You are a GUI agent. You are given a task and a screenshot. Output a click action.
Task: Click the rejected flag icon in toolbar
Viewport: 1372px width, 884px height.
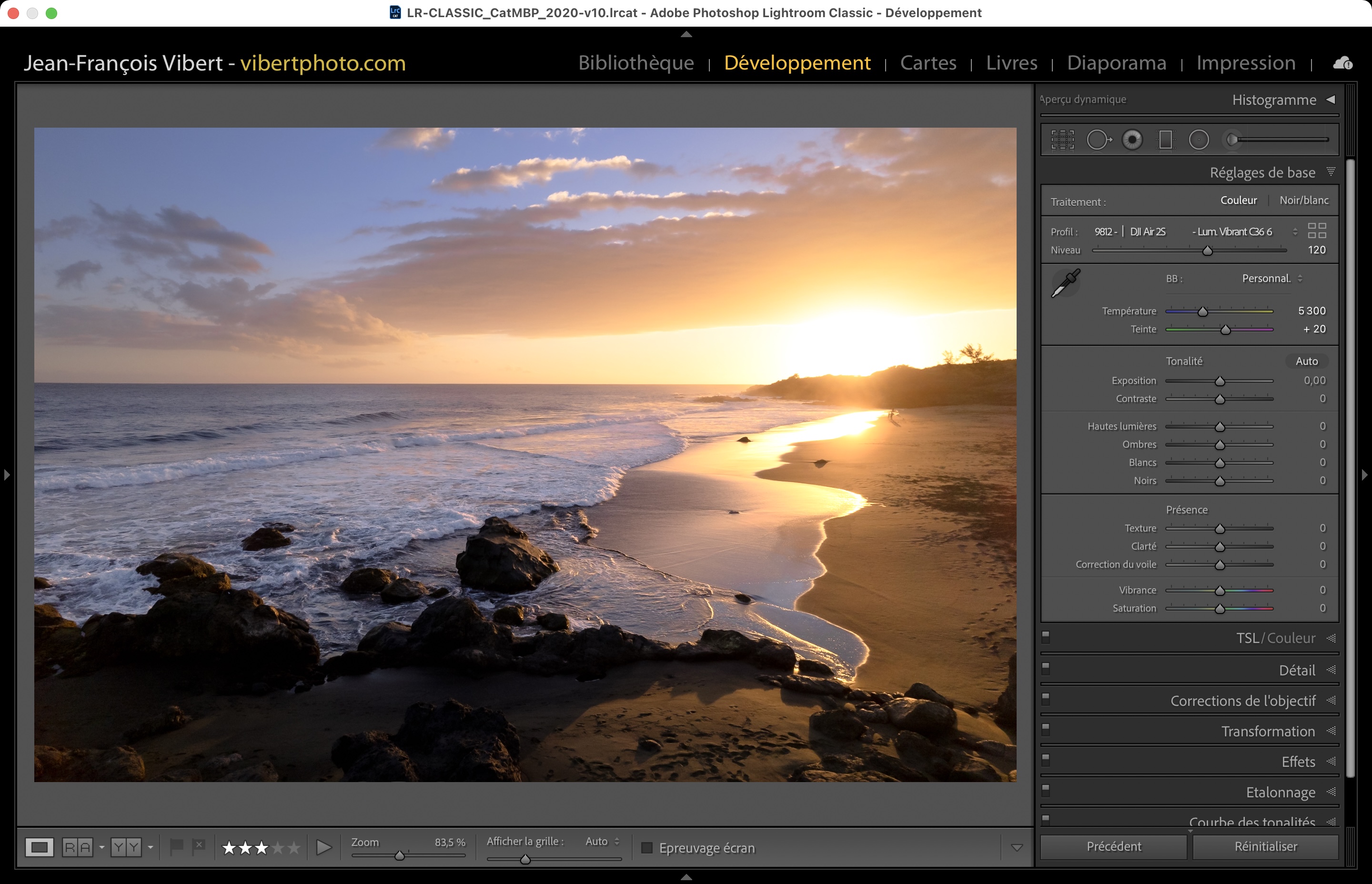198,846
